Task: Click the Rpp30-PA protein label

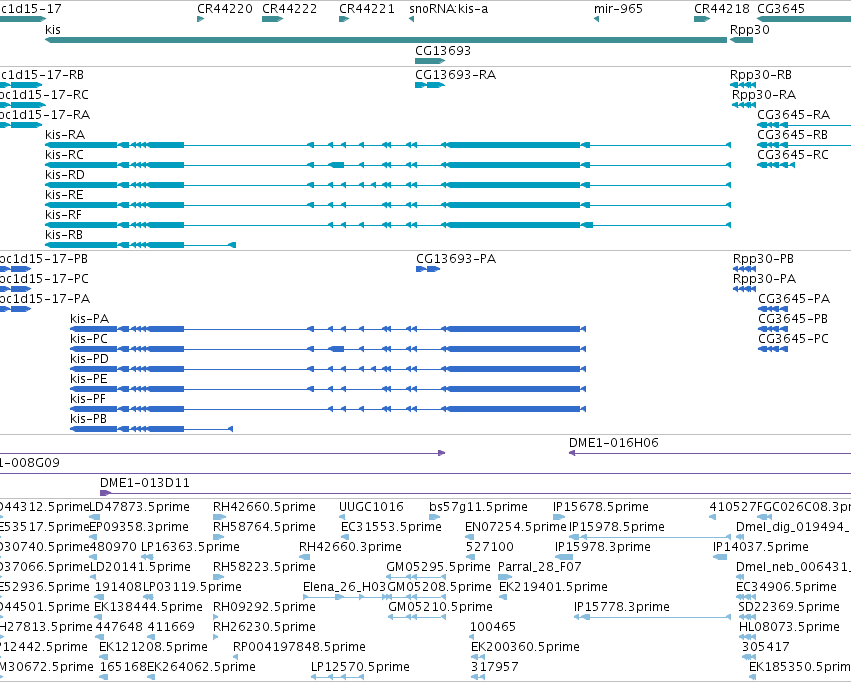Action: click(x=764, y=278)
